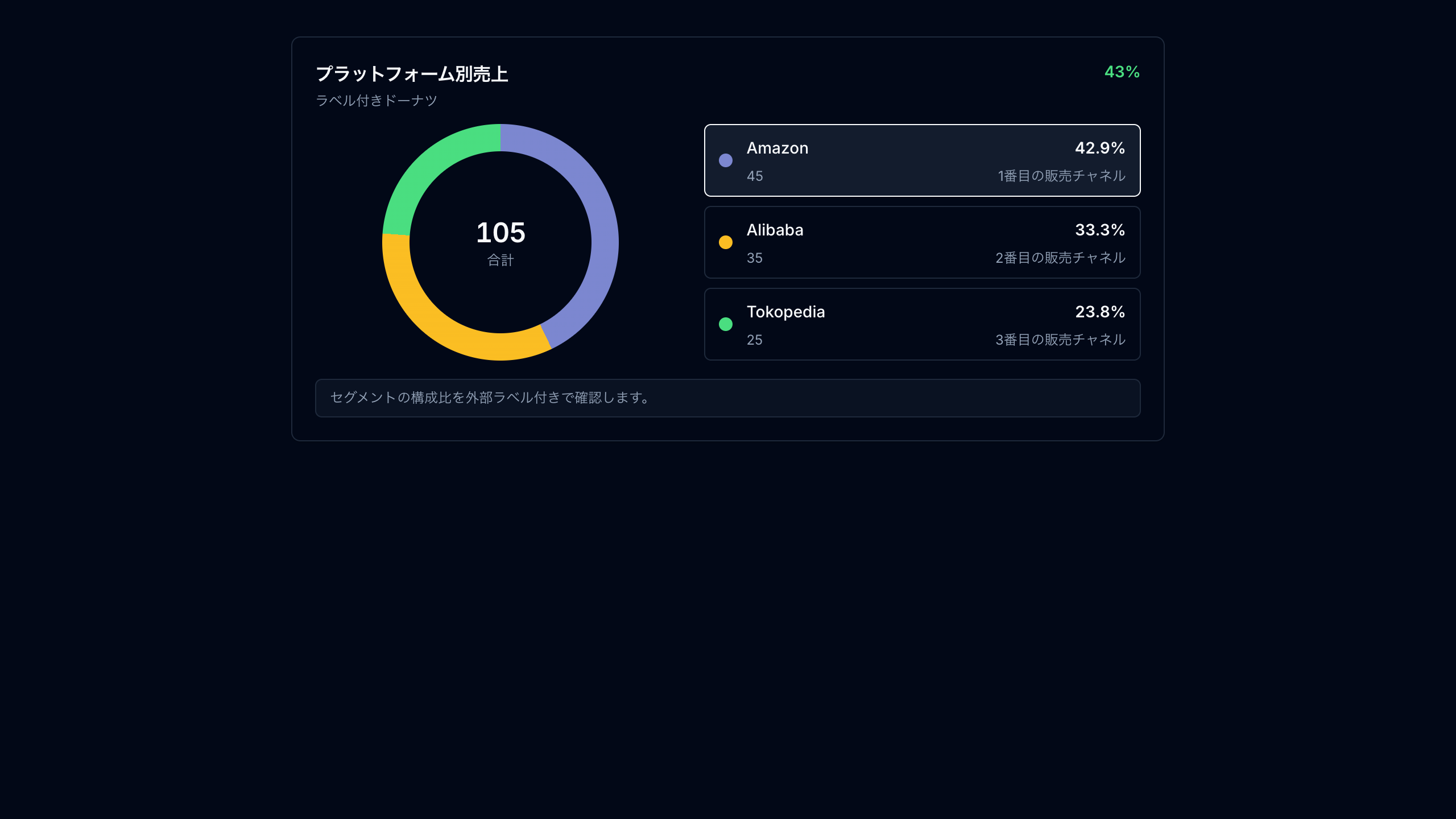Image resolution: width=1456 pixels, height=819 pixels.
Task: Click the セグメントの構成比 description box
Action: pos(727,398)
